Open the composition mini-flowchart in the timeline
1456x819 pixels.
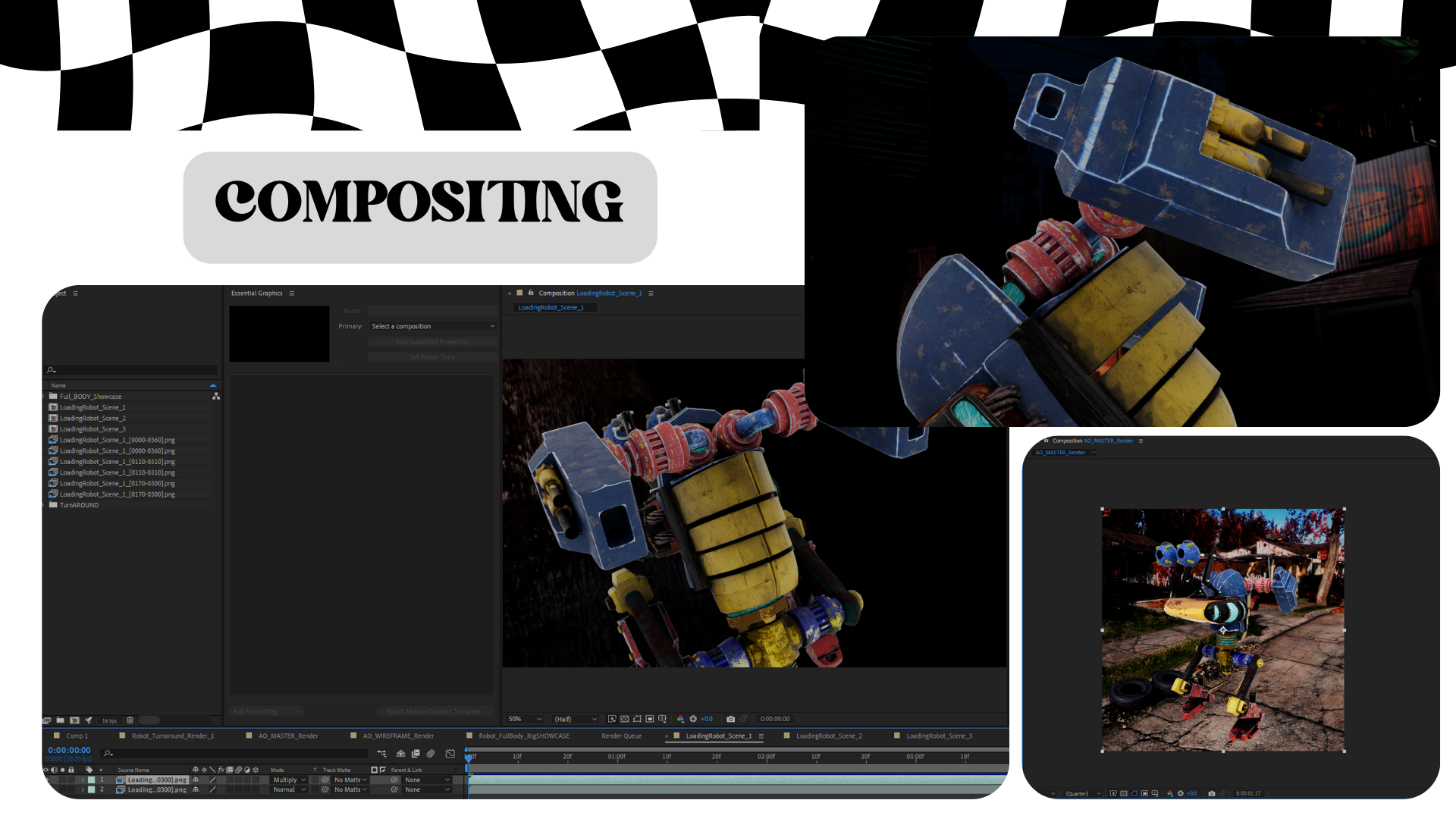coord(381,754)
